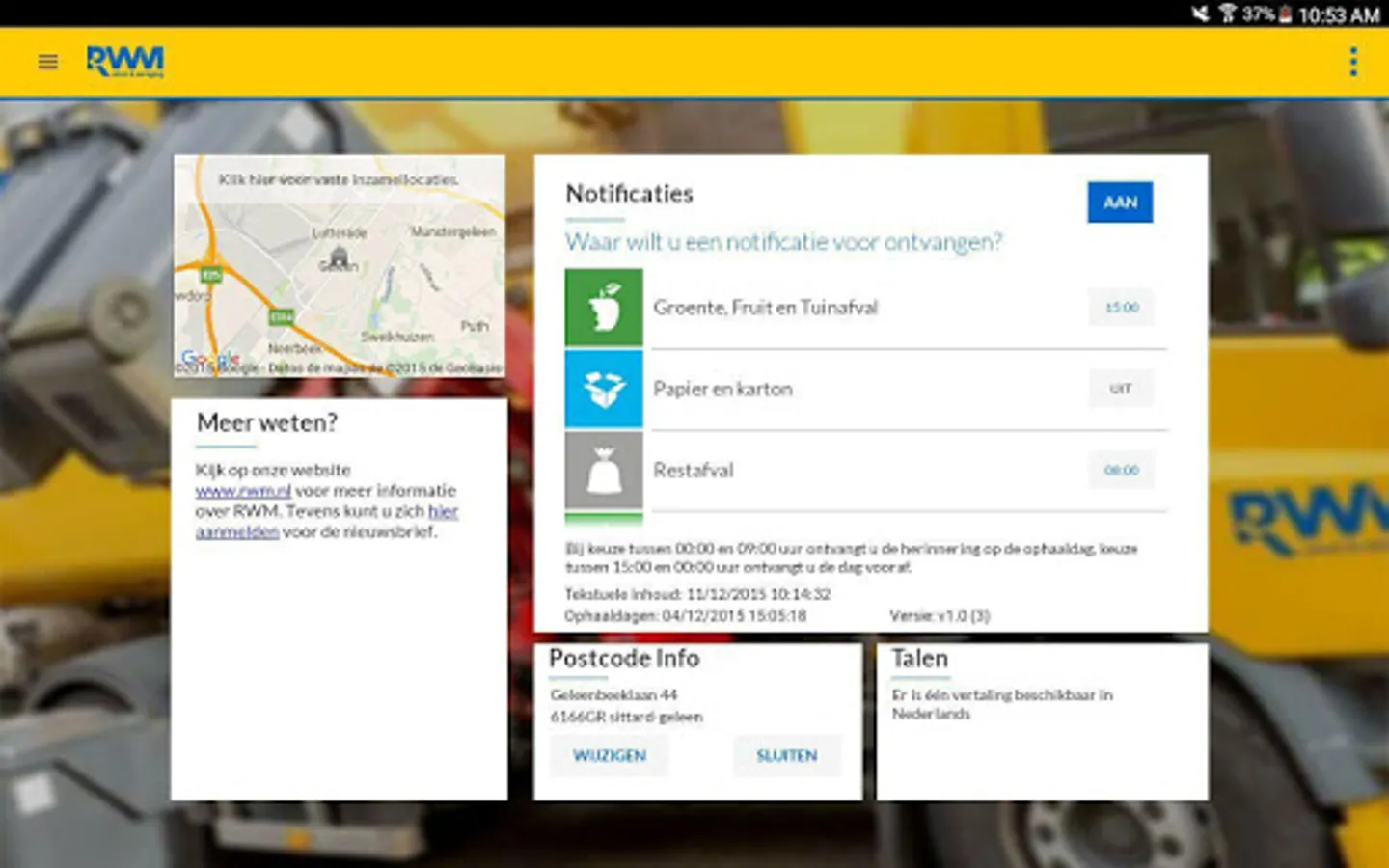Viewport: 1389px width, 868px height.
Task: Click the WIJZIGEN button
Action: (610, 755)
